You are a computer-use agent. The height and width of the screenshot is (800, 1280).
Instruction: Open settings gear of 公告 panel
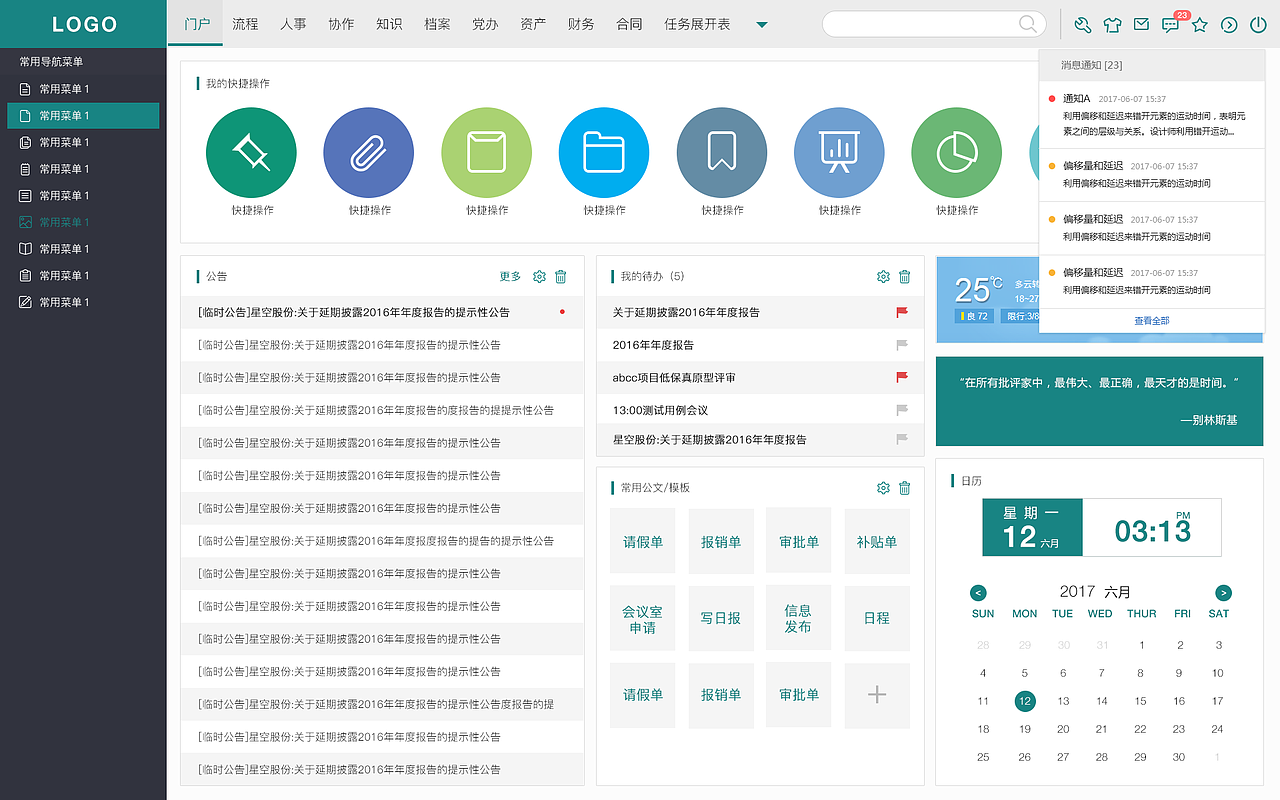click(540, 277)
